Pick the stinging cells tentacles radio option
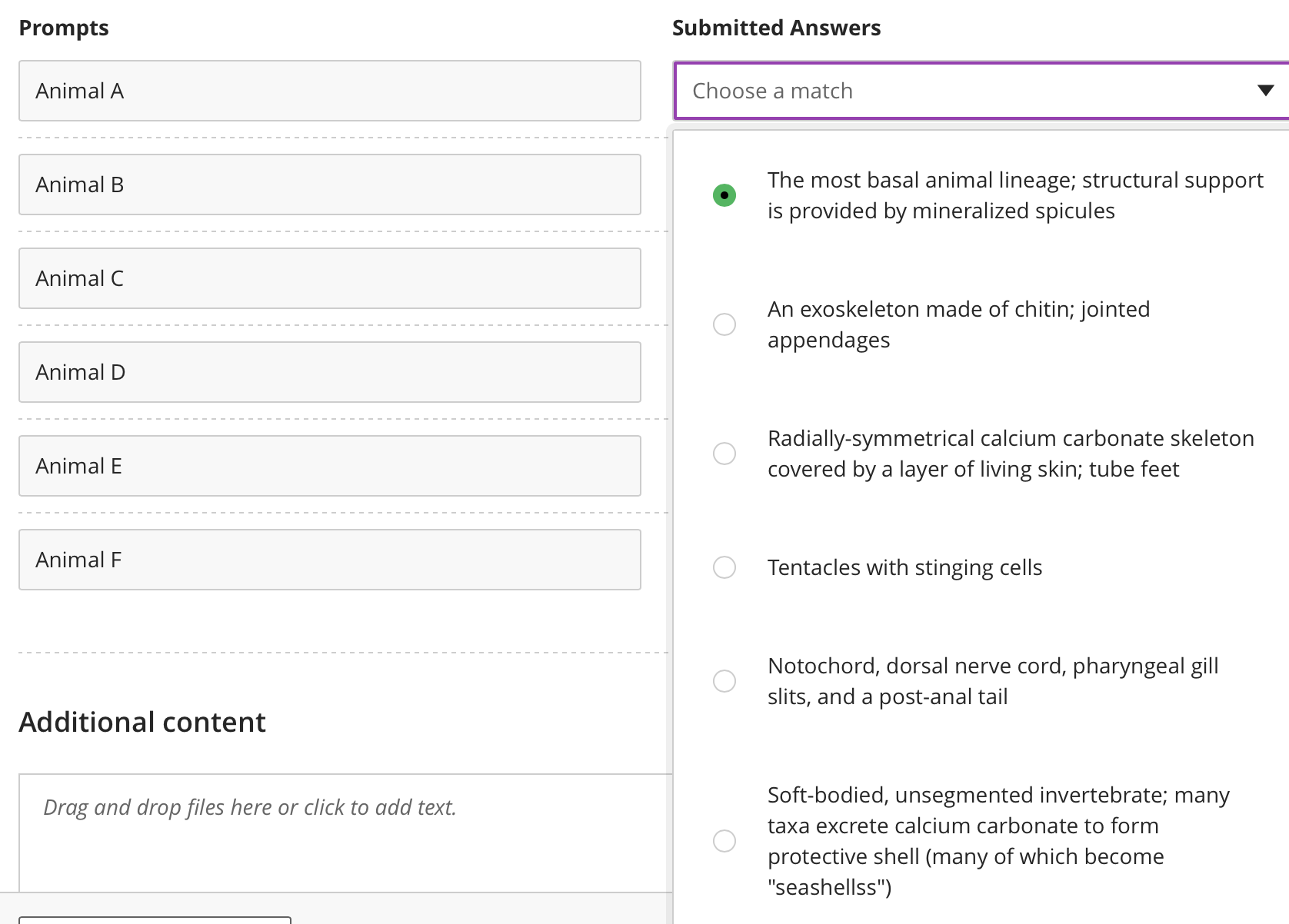 [x=724, y=567]
